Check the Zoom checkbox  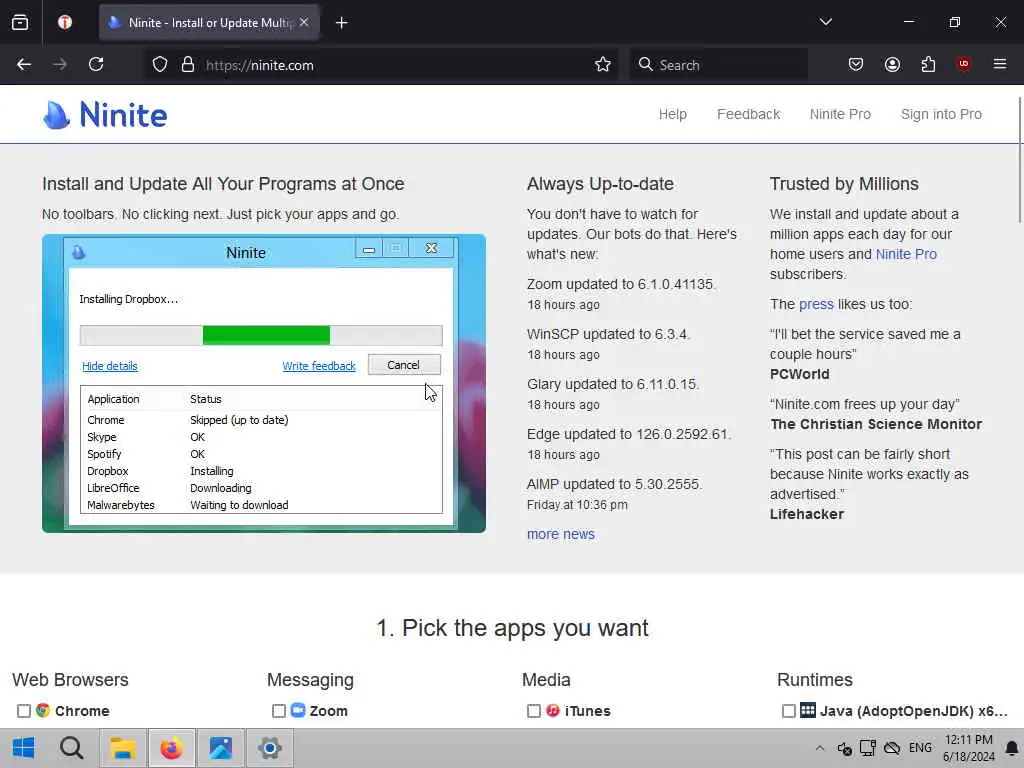(279, 711)
